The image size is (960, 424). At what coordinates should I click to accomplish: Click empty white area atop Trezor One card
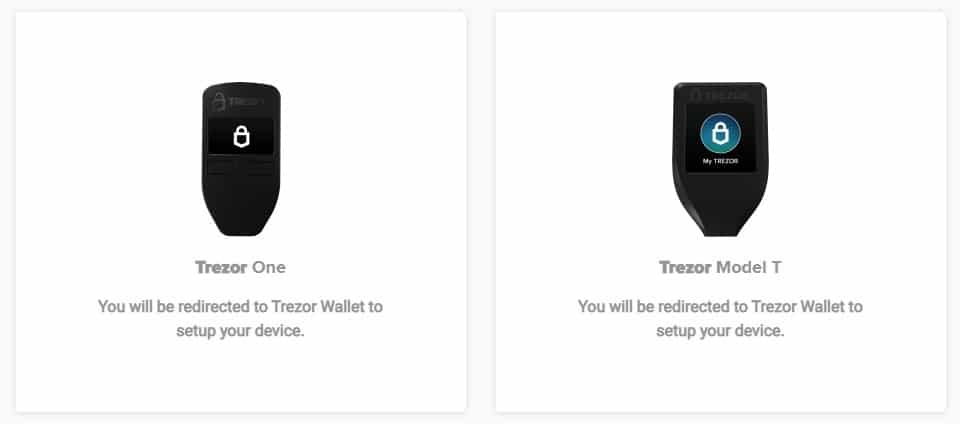point(241,46)
